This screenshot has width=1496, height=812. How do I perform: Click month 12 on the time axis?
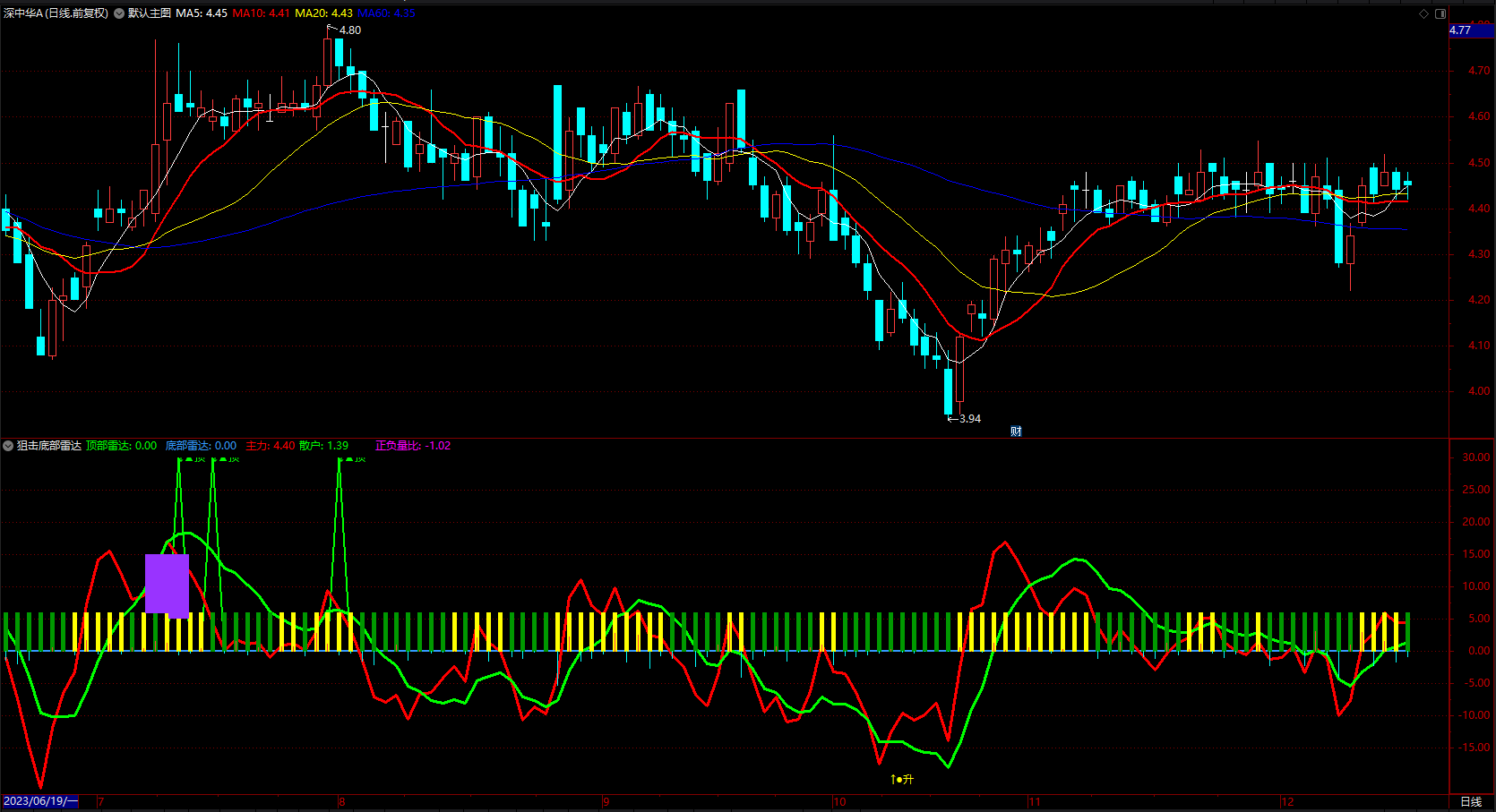pos(1287,802)
